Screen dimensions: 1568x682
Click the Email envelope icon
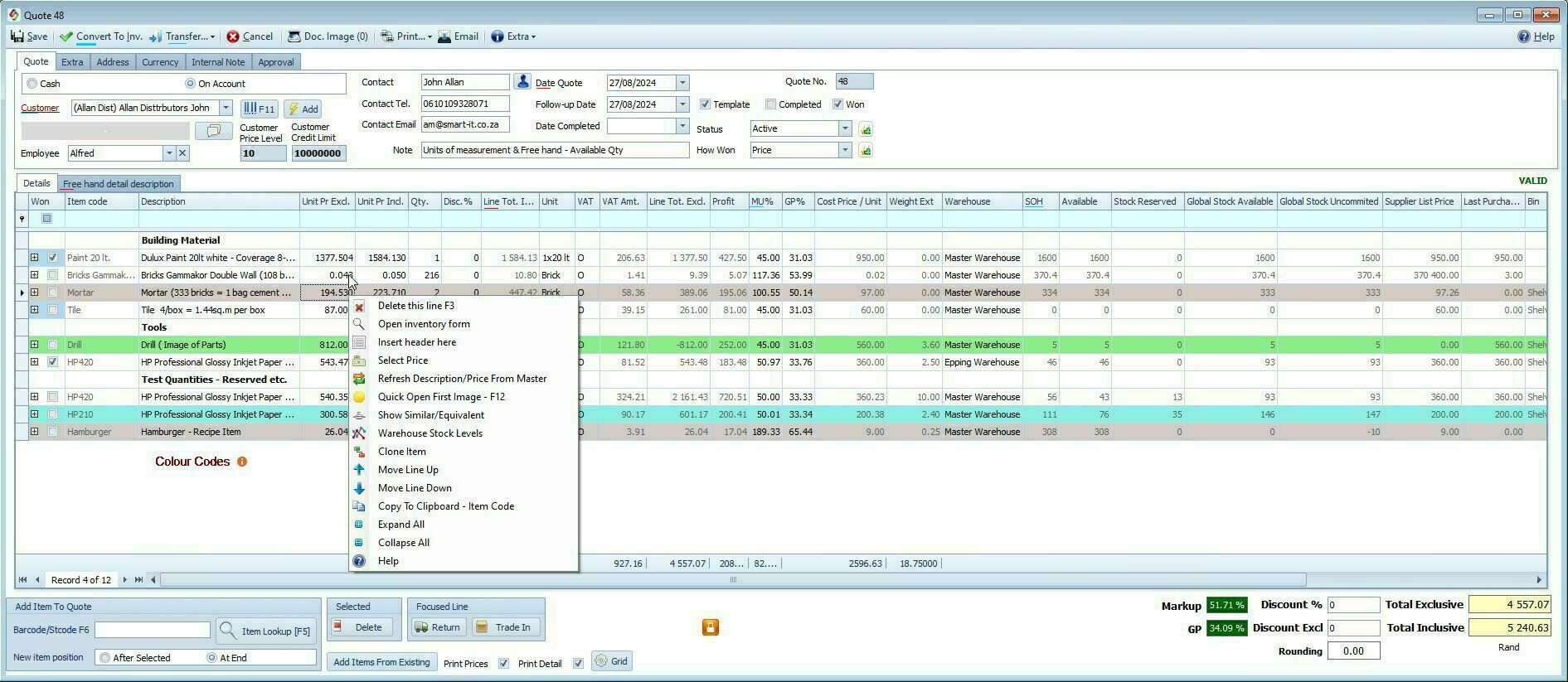tap(444, 36)
